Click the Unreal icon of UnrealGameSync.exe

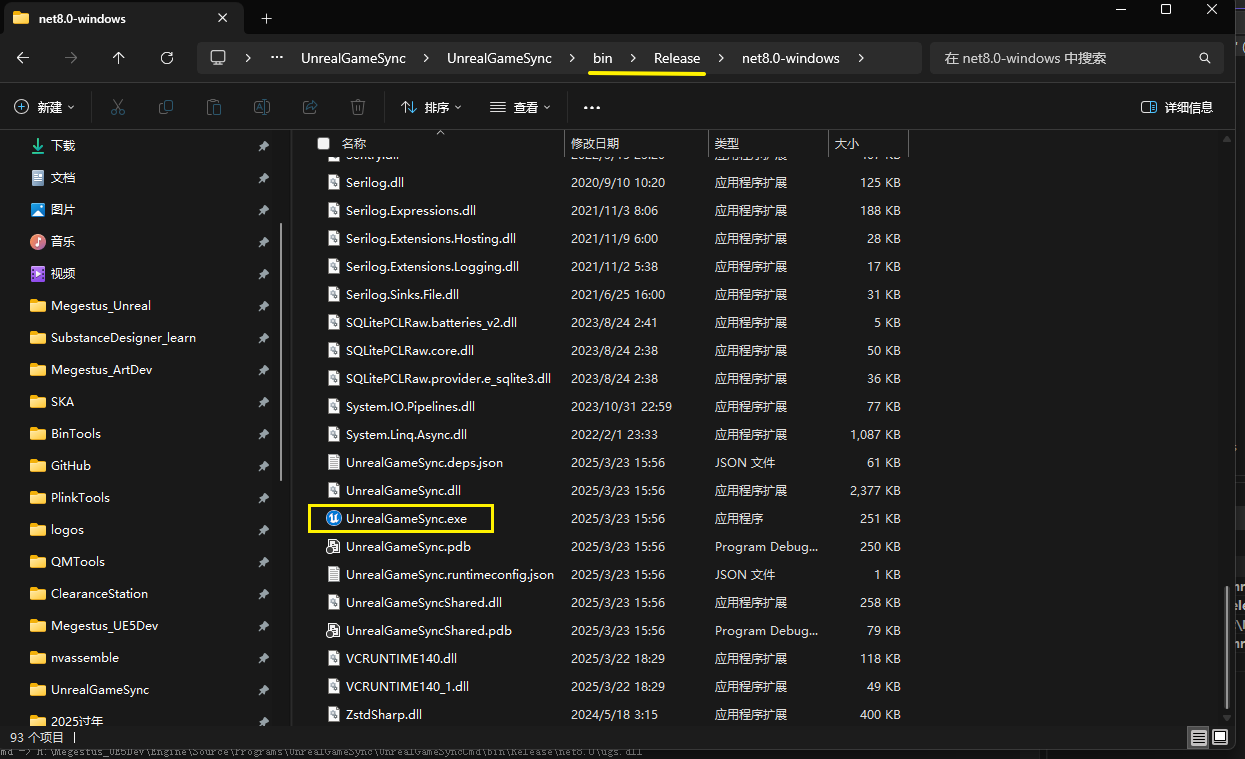tap(334, 519)
